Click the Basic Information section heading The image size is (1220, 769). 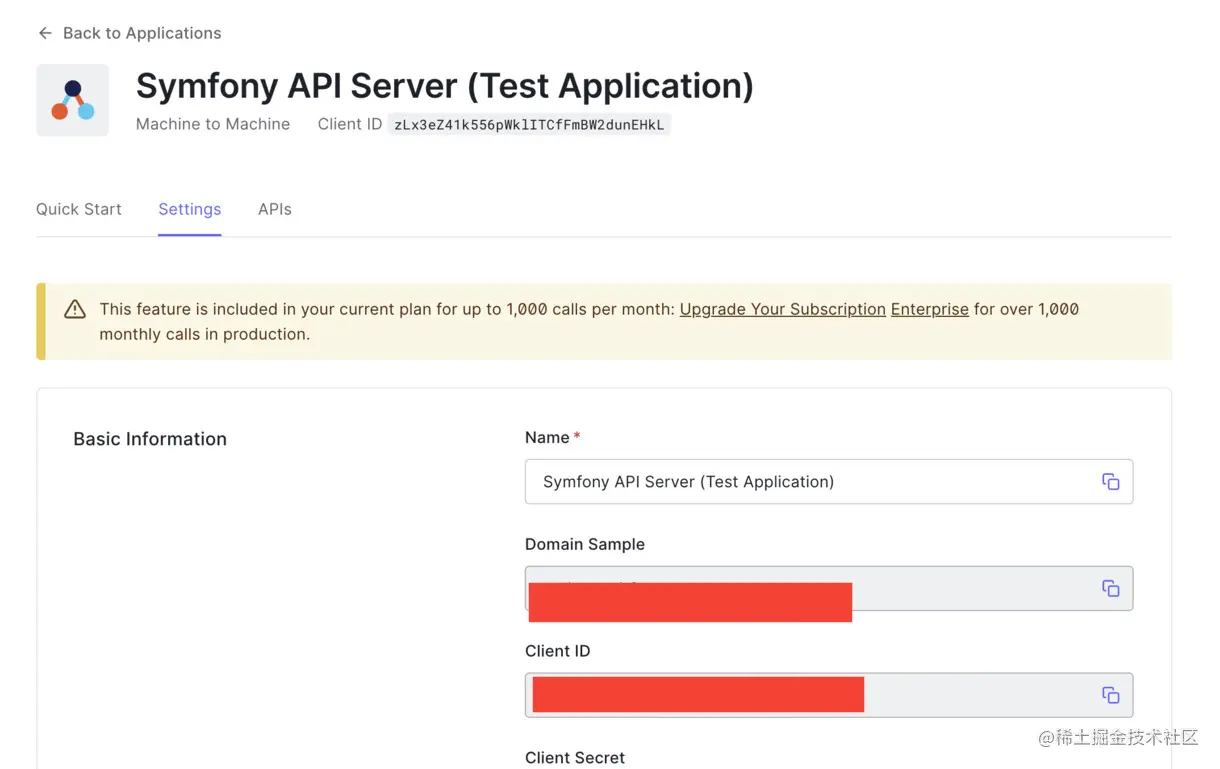pyautogui.click(x=150, y=438)
